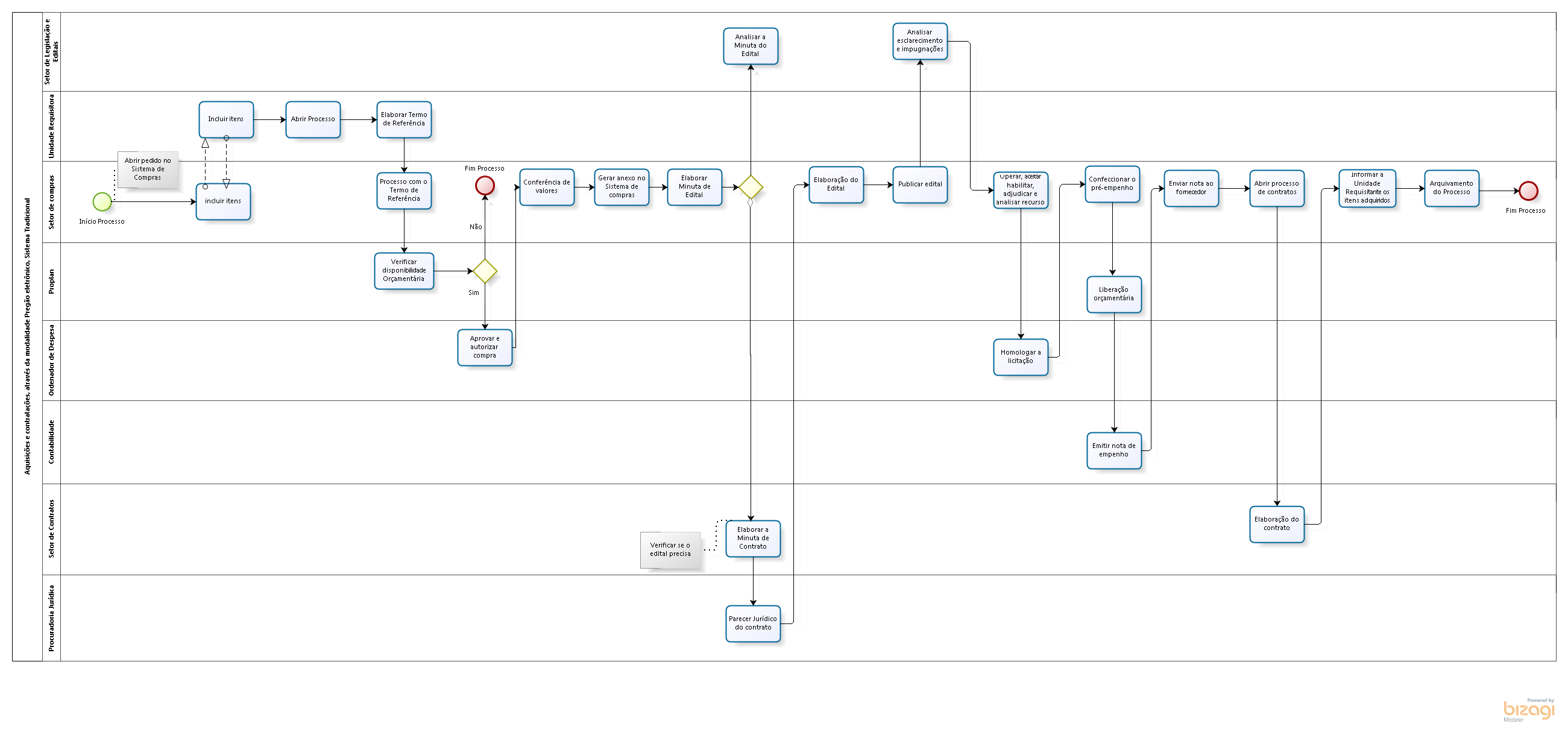Image resolution: width=1568 pixels, height=729 pixels.
Task: Click the Analisar a Minuta do Edital task
Action: [750, 46]
